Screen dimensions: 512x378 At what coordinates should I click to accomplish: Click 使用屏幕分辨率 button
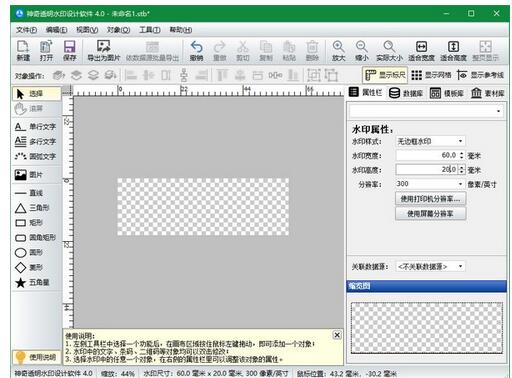pyautogui.click(x=430, y=214)
